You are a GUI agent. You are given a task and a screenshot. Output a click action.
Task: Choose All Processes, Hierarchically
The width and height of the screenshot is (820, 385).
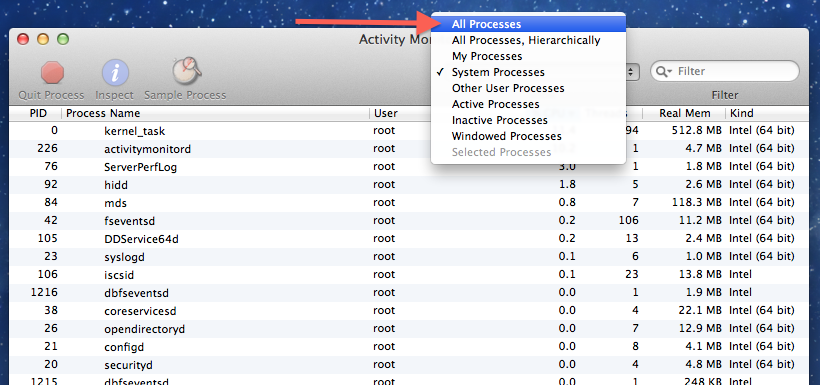528,40
